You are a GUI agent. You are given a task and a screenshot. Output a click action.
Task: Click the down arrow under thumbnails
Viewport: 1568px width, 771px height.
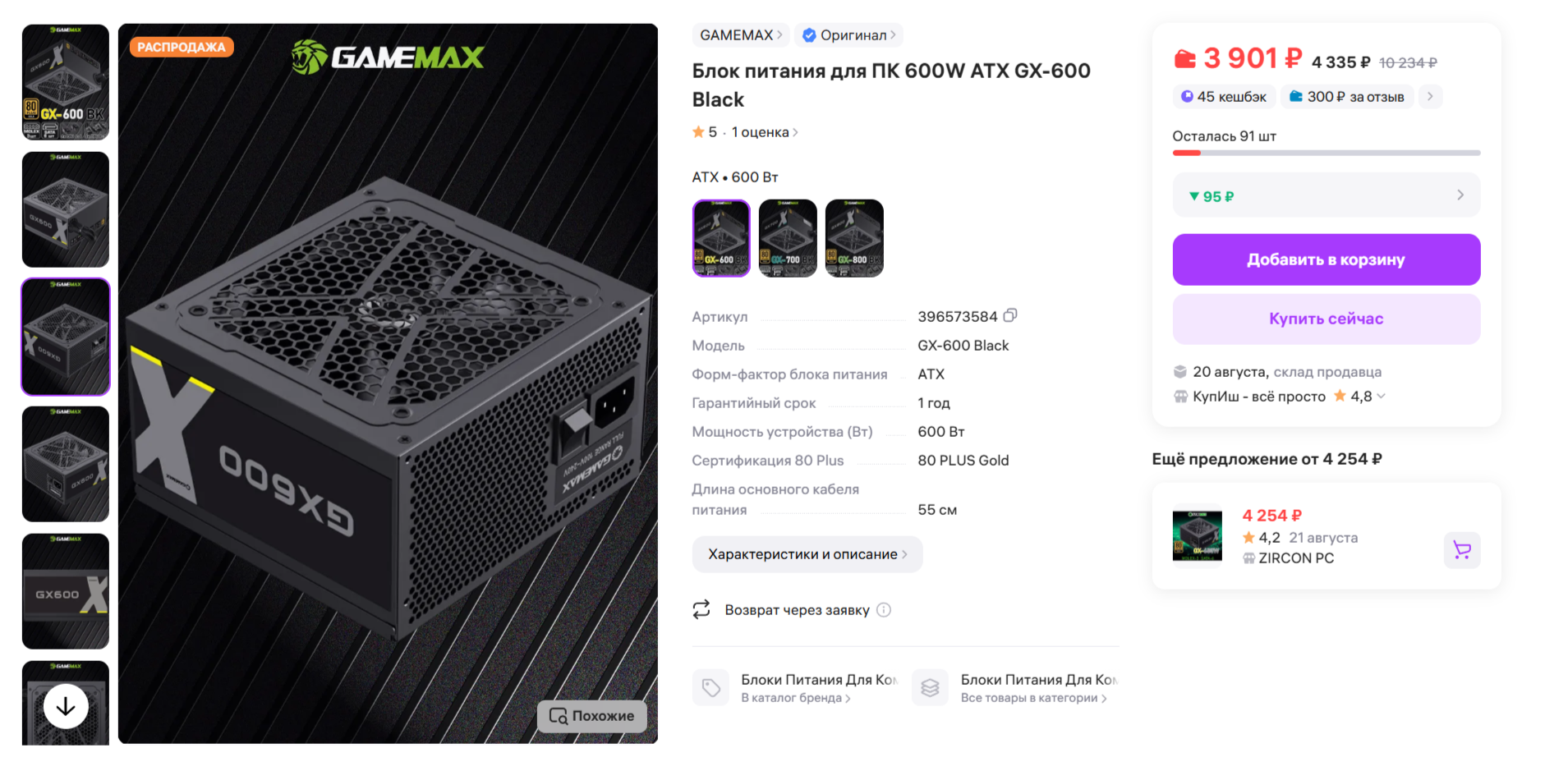tap(66, 706)
